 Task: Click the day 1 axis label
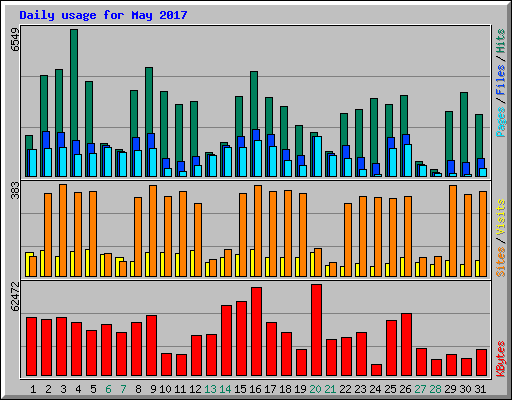click(33, 389)
